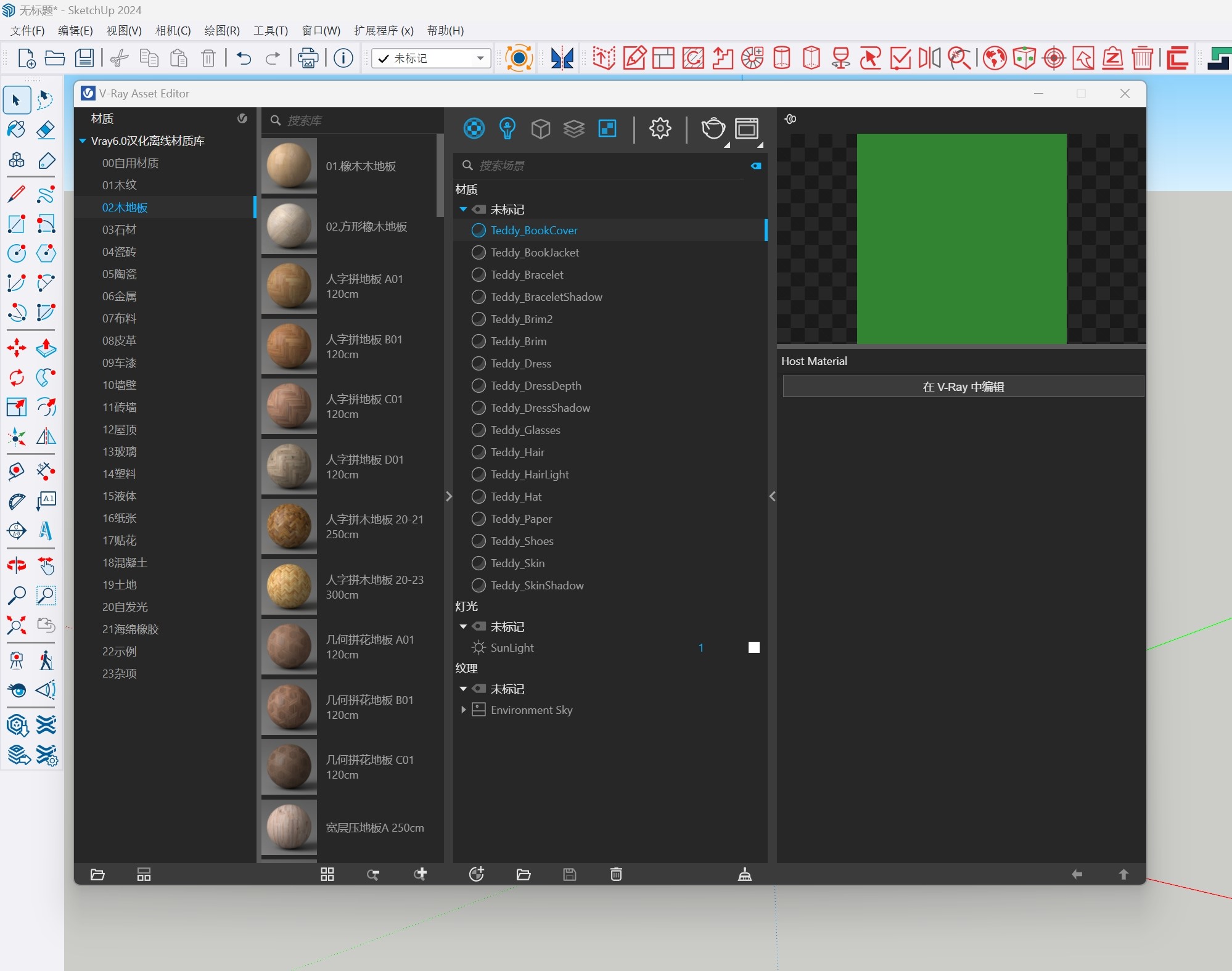
Task: Activate the red Pencil line tool
Action: (17, 194)
